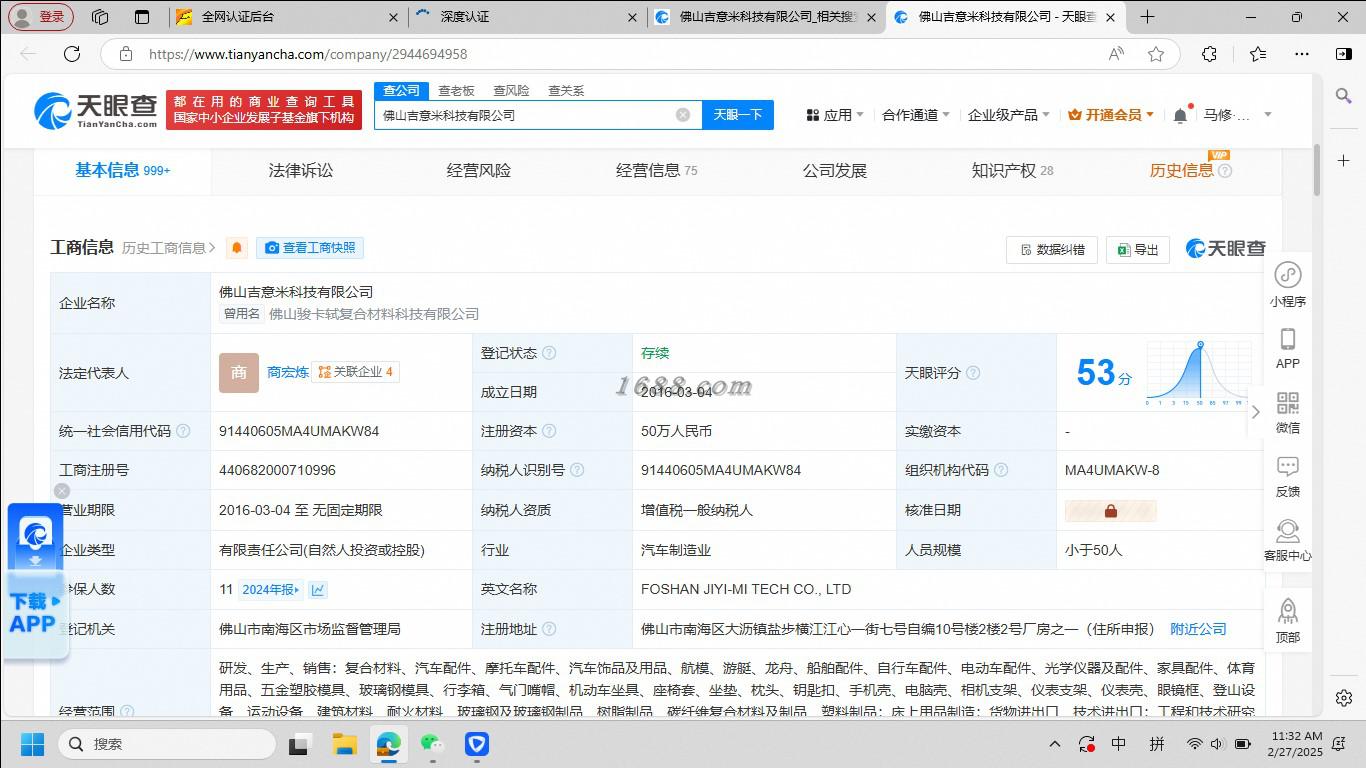Click the read aloud icon in the address bar
Image resolution: width=1366 pixels, height=768 pixels.
[1116, 54]
